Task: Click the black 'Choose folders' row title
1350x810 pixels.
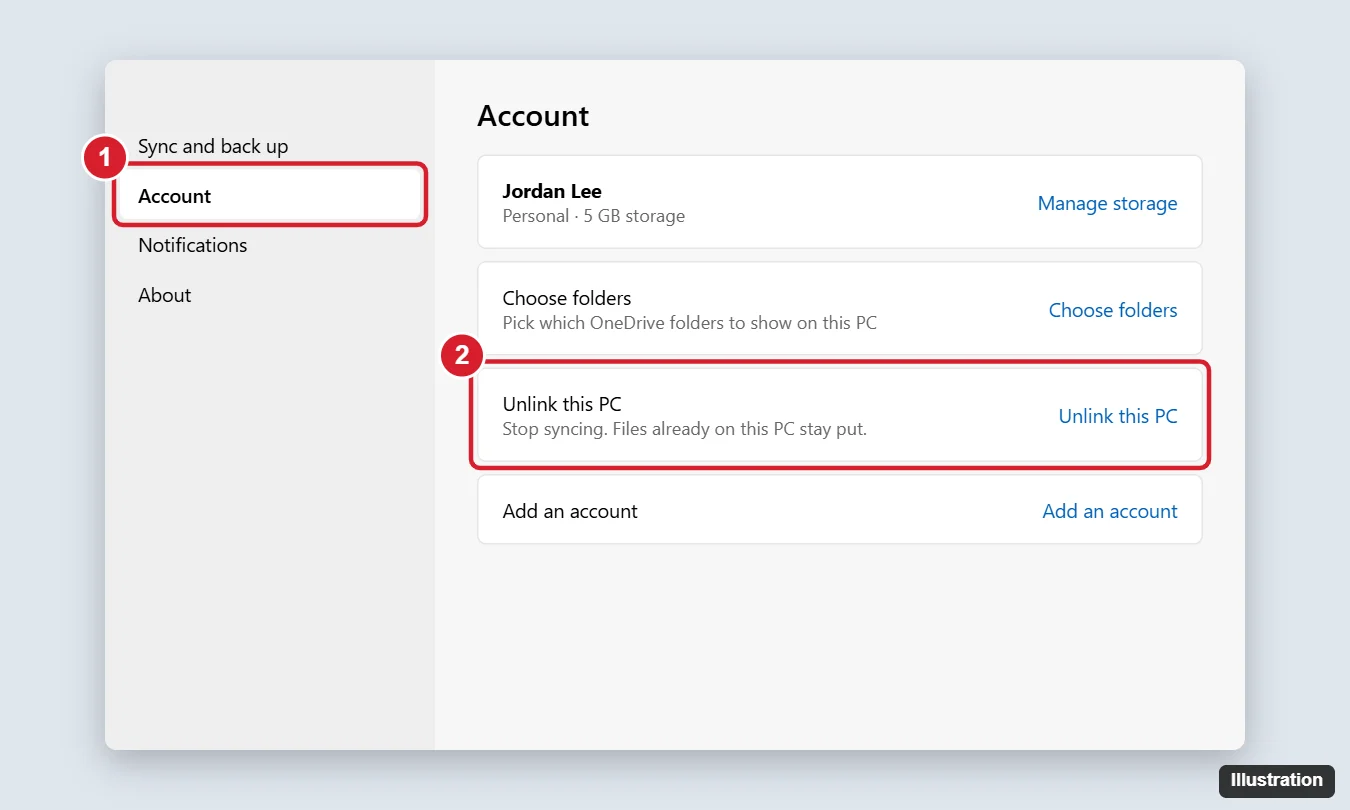Action: point(567,298)
